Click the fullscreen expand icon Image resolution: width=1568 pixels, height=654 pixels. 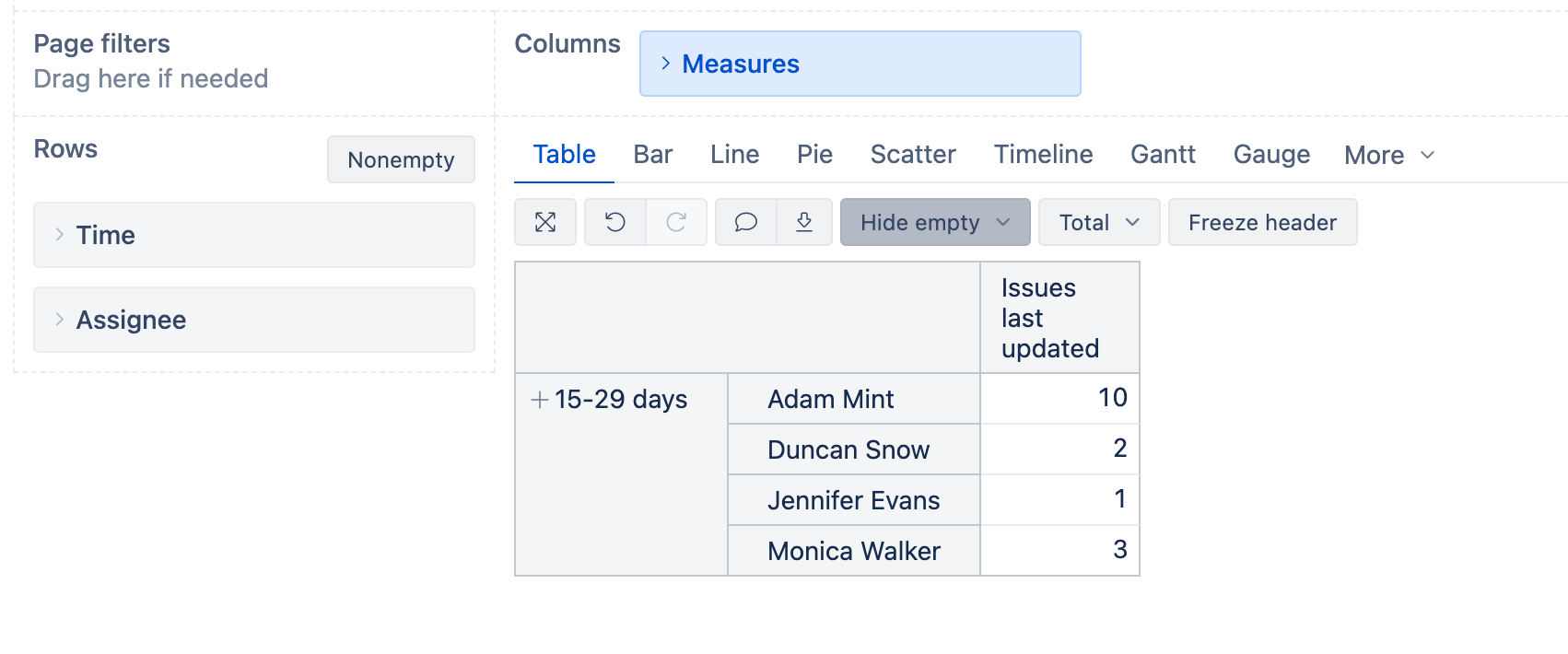coord(545,222)
